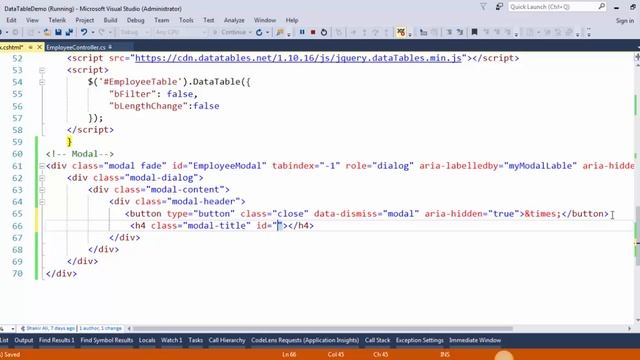The width and height of the screenshot is (640, 360).
Task: Click the increase indent toolbar icon
Action: click(460, 32)
